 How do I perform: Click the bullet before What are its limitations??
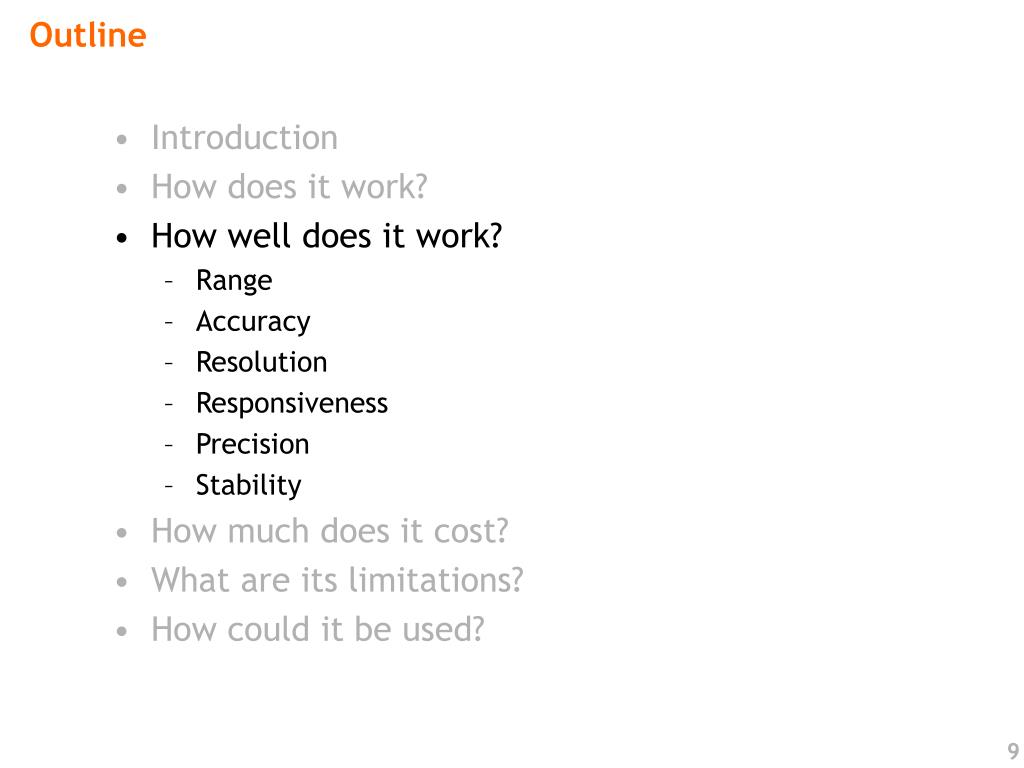(x=121, y=582)
